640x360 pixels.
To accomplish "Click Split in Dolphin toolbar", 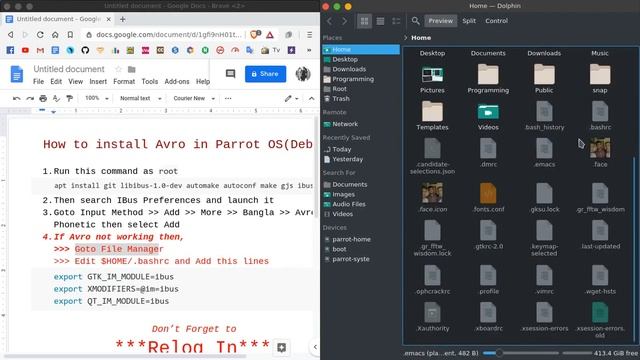I will (x=469, y=21).
